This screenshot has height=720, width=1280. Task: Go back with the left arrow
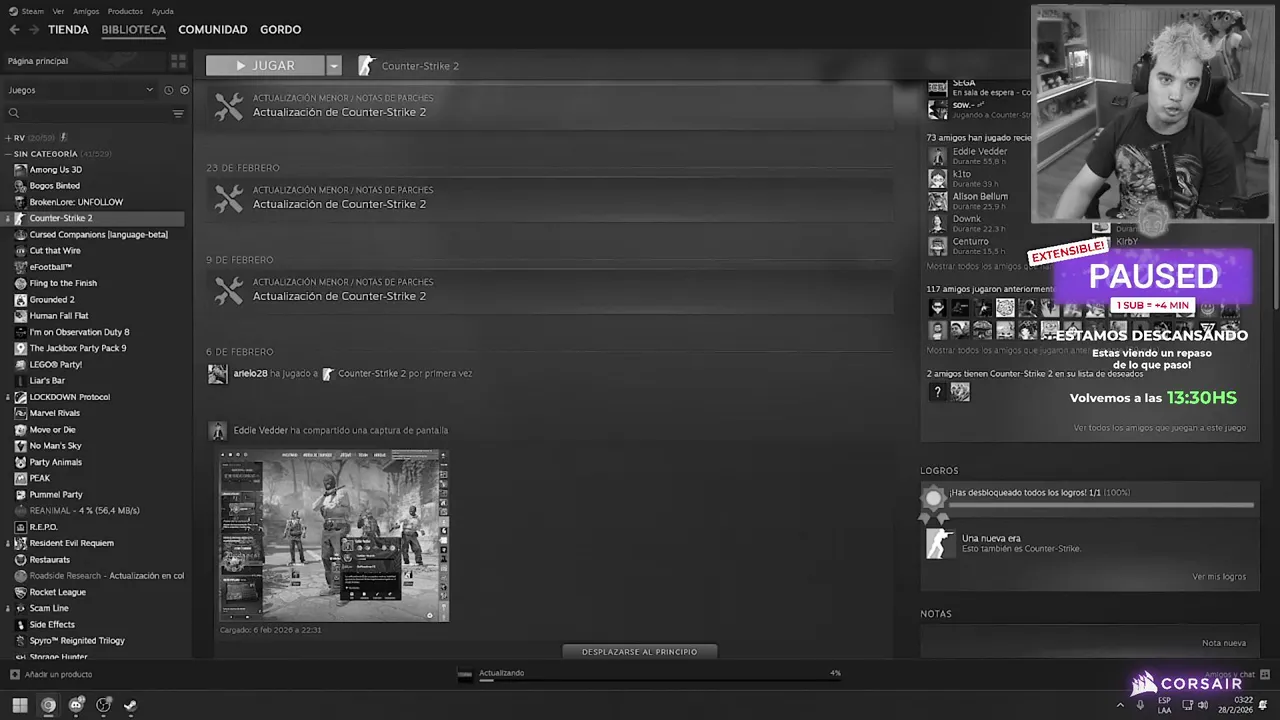pyautogui.click(x=14, y=30)
